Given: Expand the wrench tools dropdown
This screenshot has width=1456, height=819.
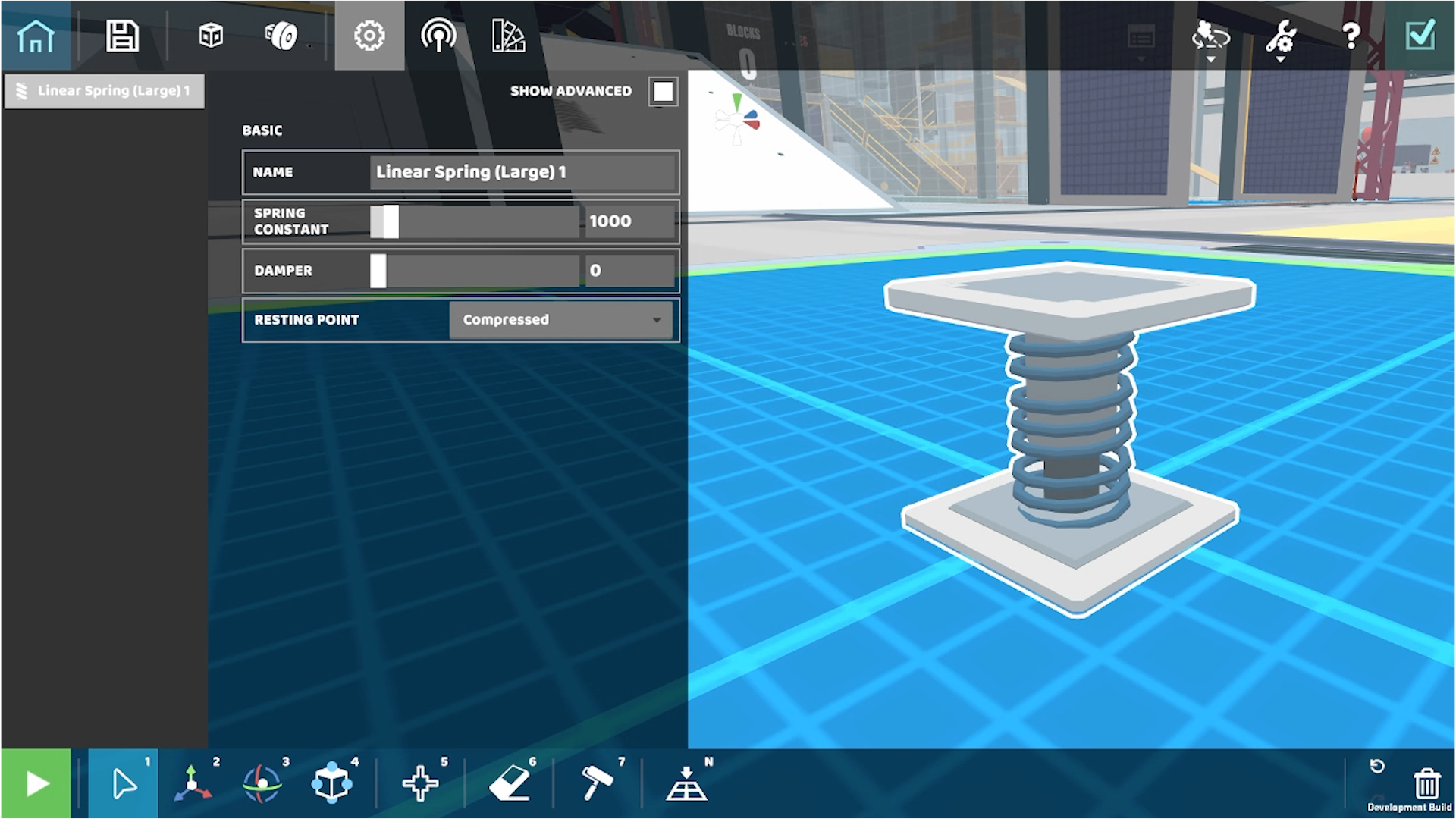Looking at the screenshot, I should tap(1280, 38).
